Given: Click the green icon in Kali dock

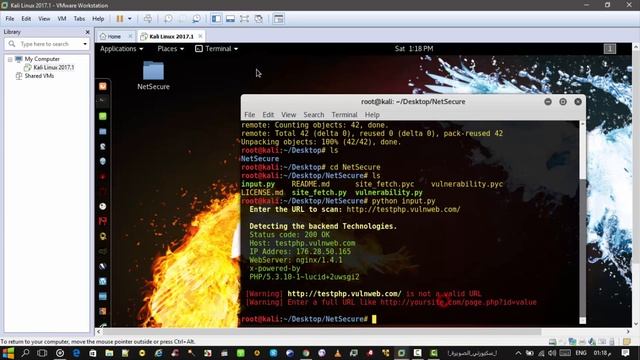Looking at the screenshot, I should click(103, 116).
